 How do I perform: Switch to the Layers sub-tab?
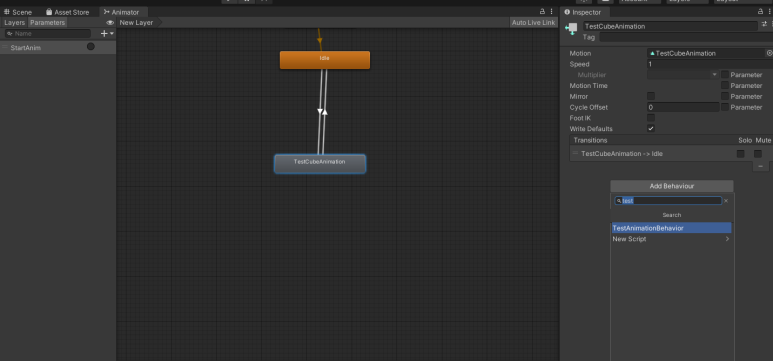(14, 23)
